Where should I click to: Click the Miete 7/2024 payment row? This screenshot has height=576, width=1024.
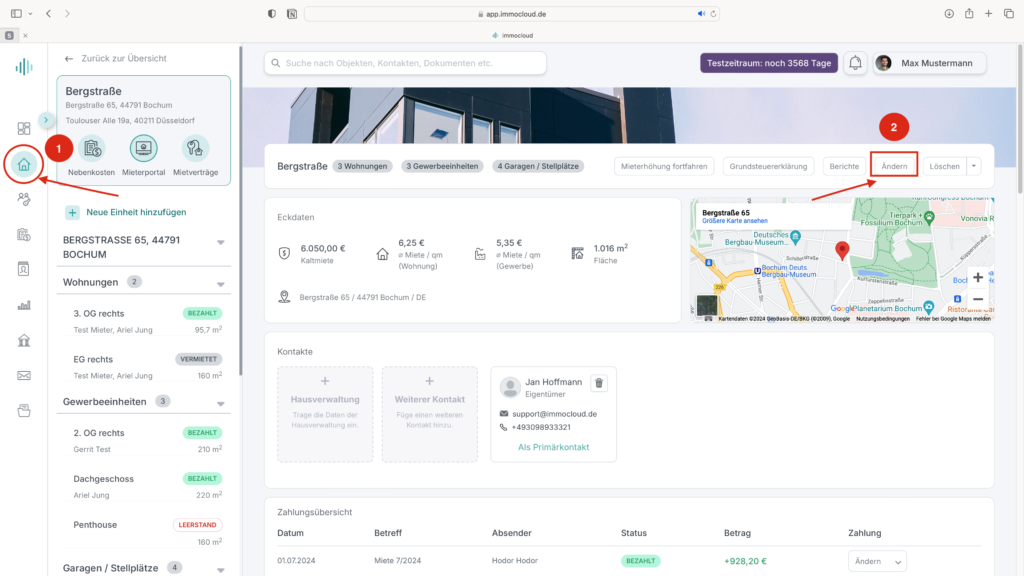[629, 561]
